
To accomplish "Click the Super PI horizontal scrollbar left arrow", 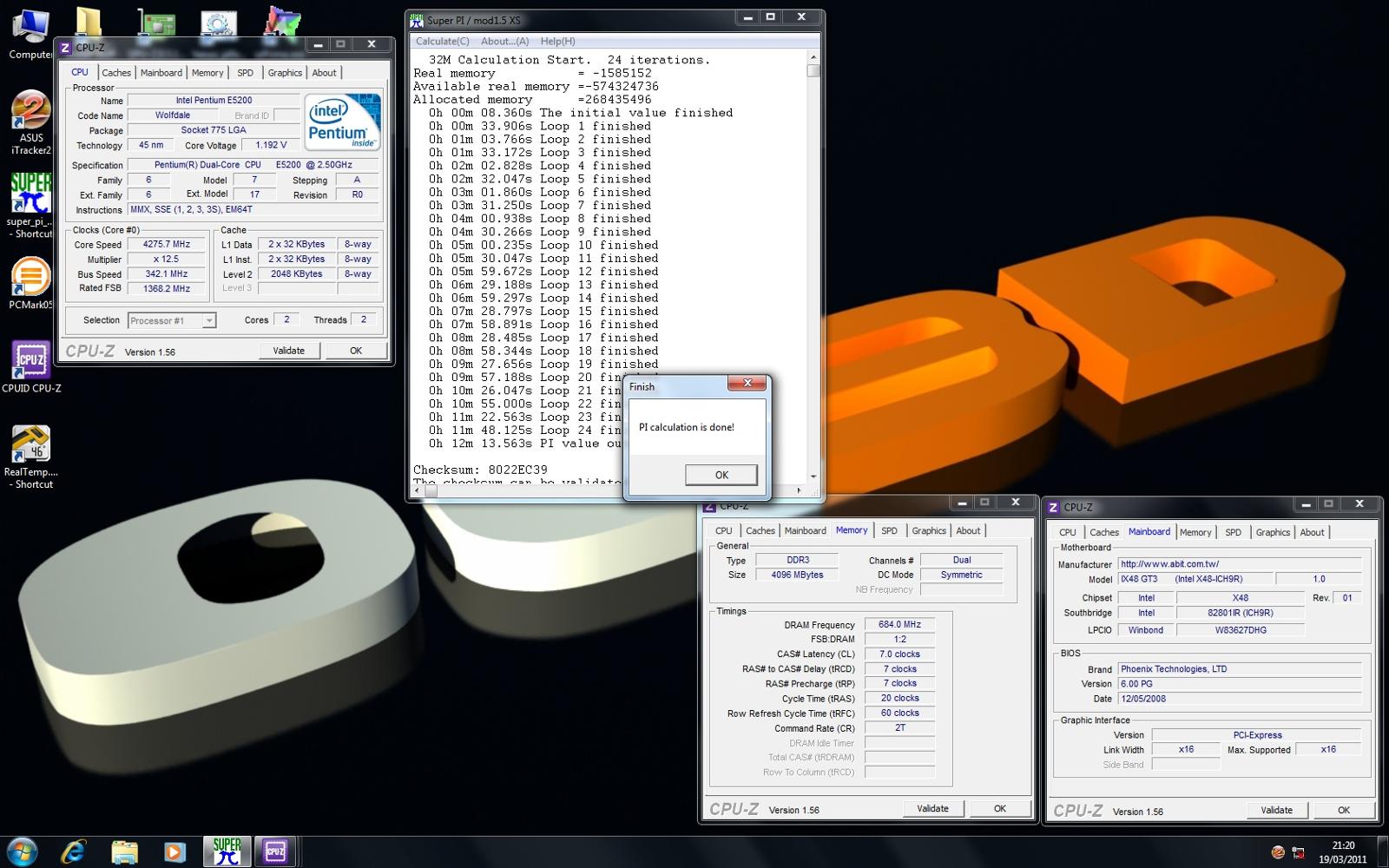I will (418, 490).
